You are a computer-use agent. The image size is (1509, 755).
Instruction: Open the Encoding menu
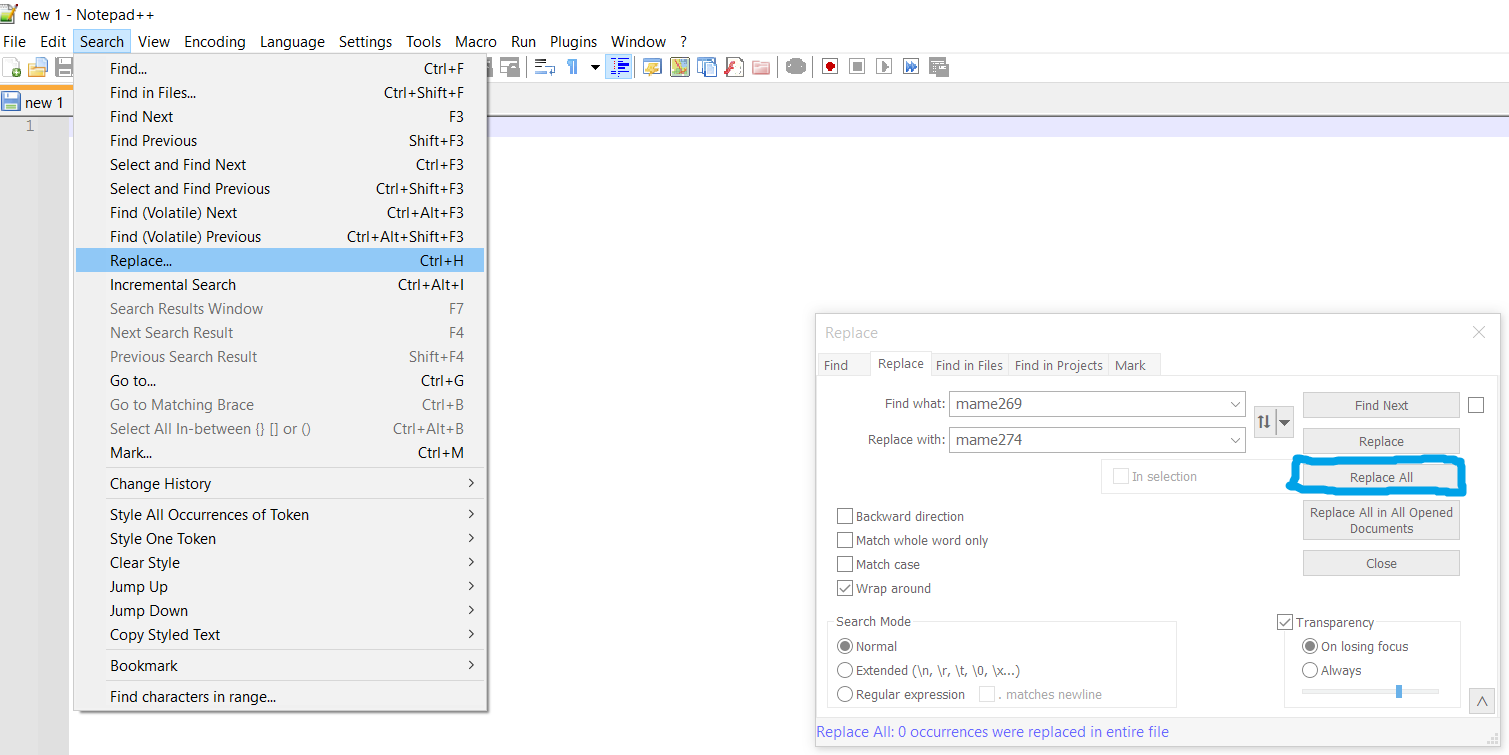pos(215,42)
